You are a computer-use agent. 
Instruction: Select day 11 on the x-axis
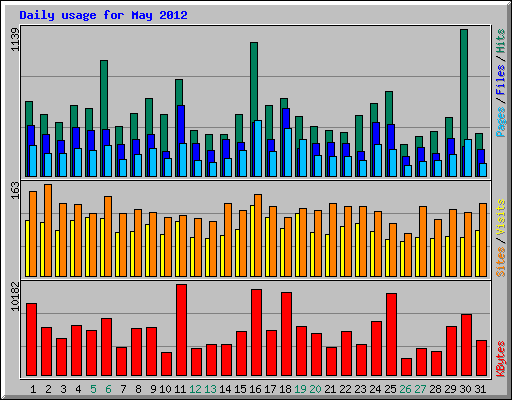coord(180,389)
